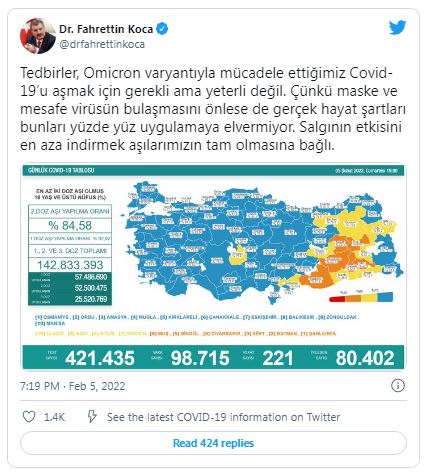Image resolution: width=426 pixels, height=475 pixels.
Task: Open the tweet info circle icon
Action: tap(398, 385)
